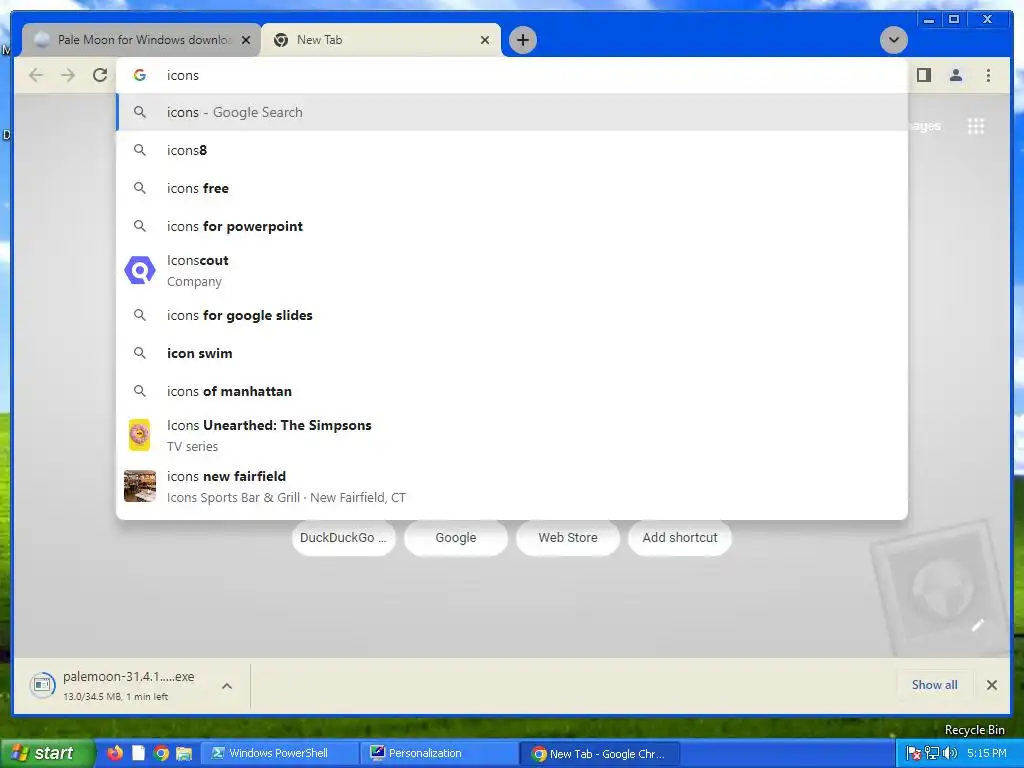Reload the current page

pos(100,75)
